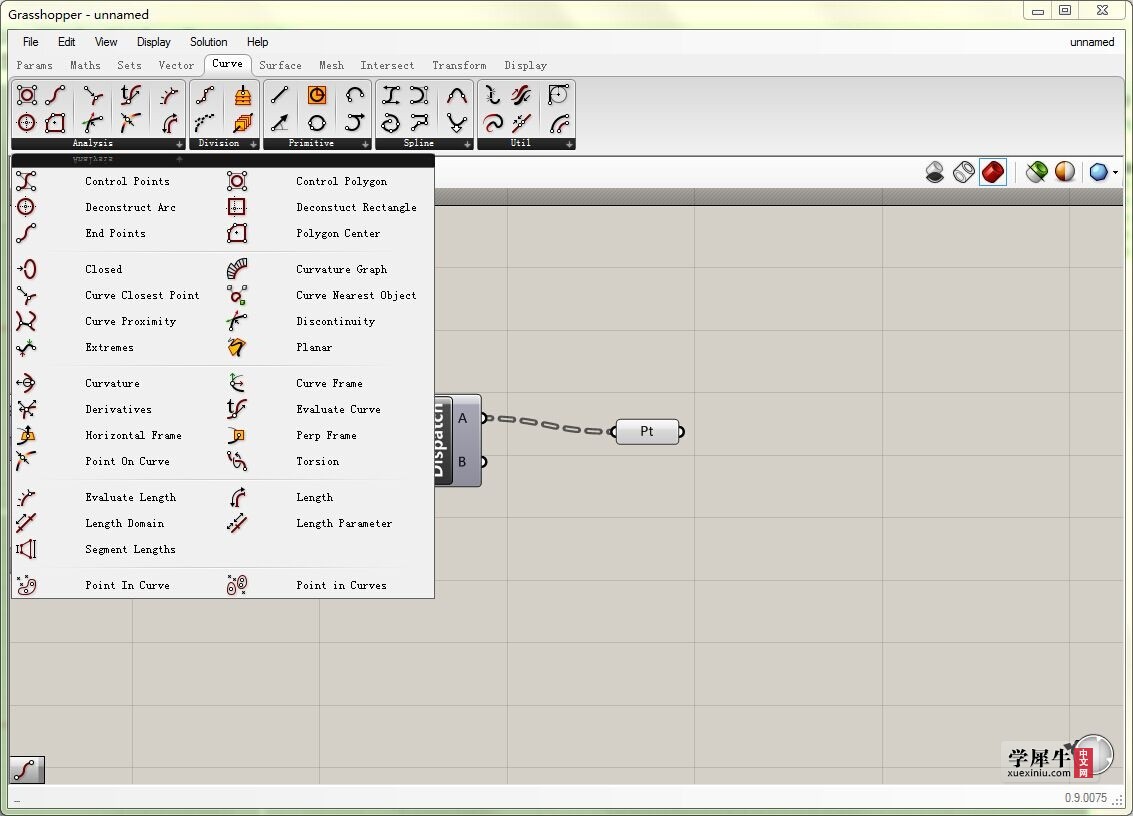This screenshot has width=1133, height=816.
Task: Open the Solution menu
Action: pyautogui.click(x=208, y=42)
